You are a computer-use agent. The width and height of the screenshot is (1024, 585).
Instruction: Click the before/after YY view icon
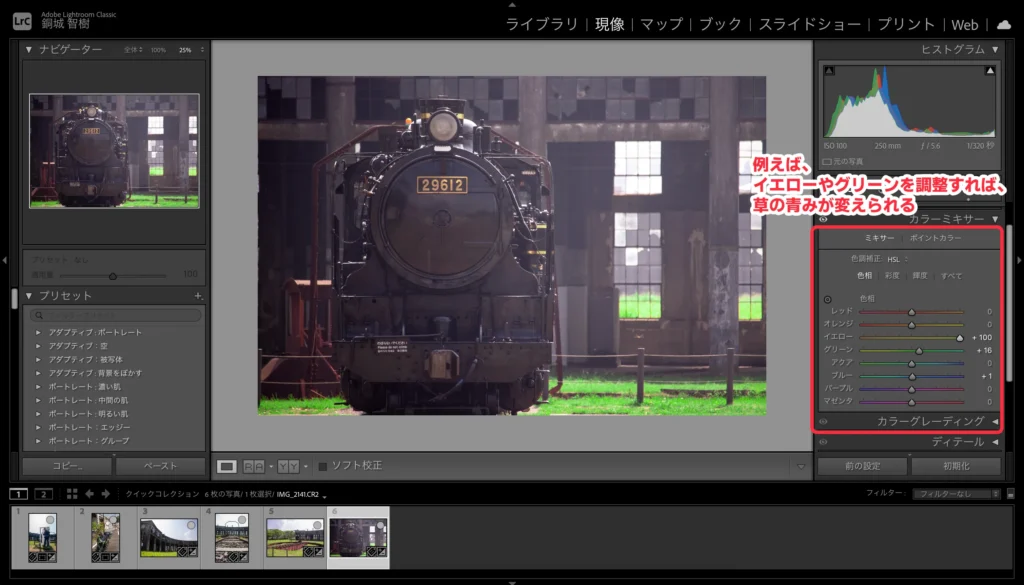pos(288,466)
